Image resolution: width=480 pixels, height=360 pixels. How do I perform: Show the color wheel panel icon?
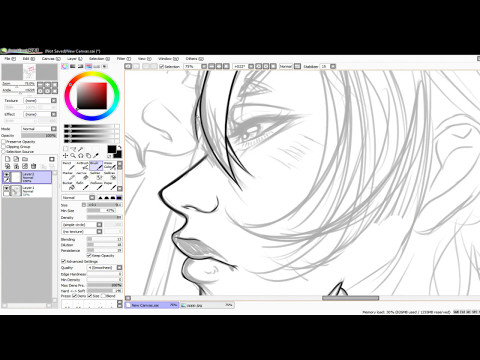(x=65, y=66)
